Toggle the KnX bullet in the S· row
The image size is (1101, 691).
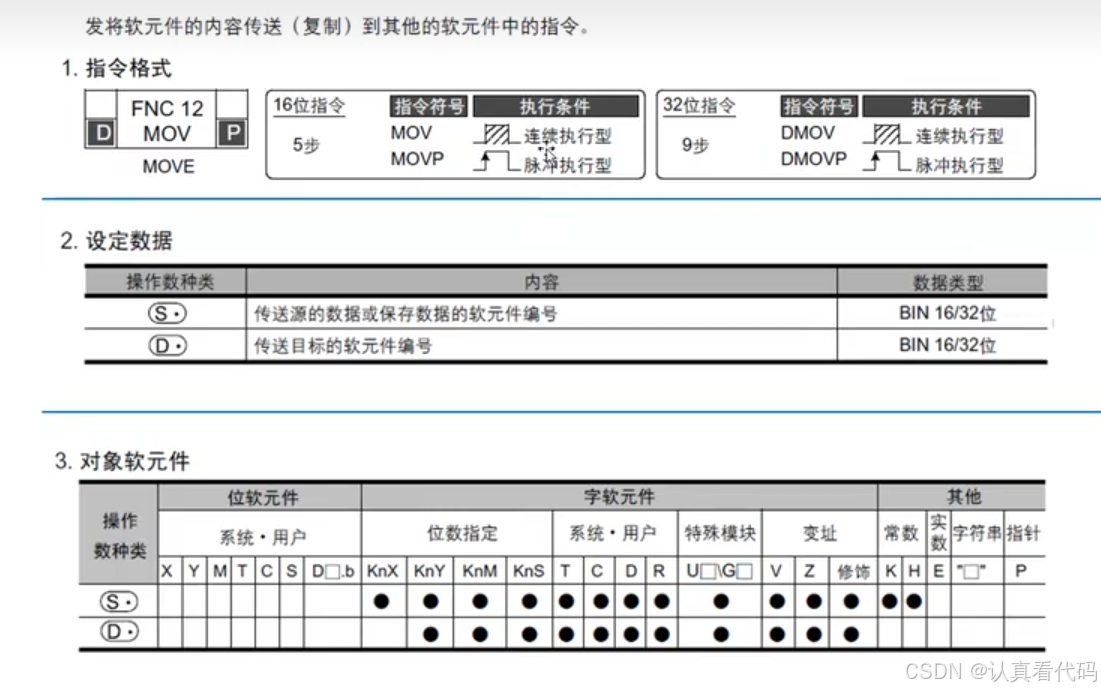pyautogui.click(x=381, y=601)
